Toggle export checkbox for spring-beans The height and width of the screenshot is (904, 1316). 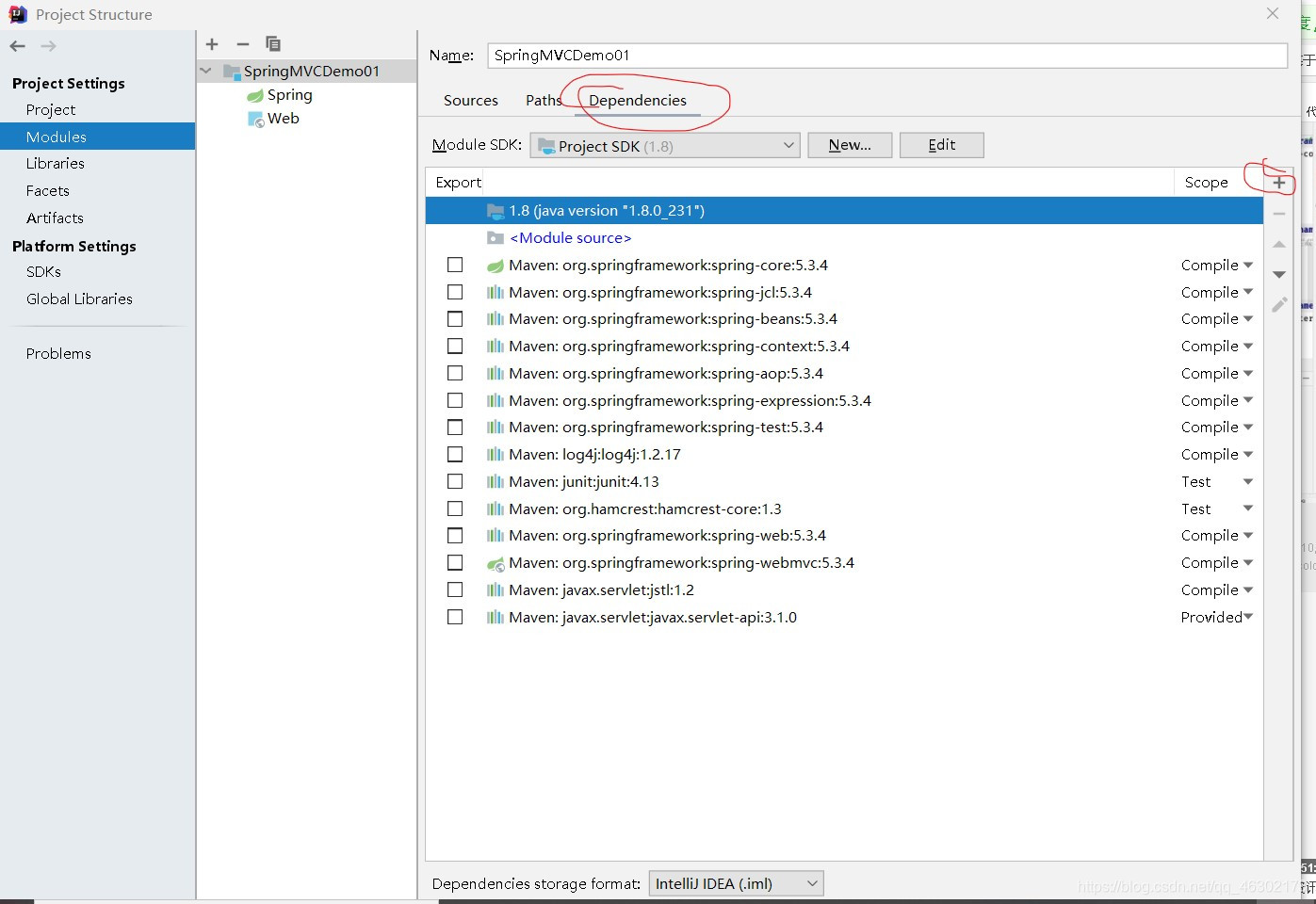(455, 319)
